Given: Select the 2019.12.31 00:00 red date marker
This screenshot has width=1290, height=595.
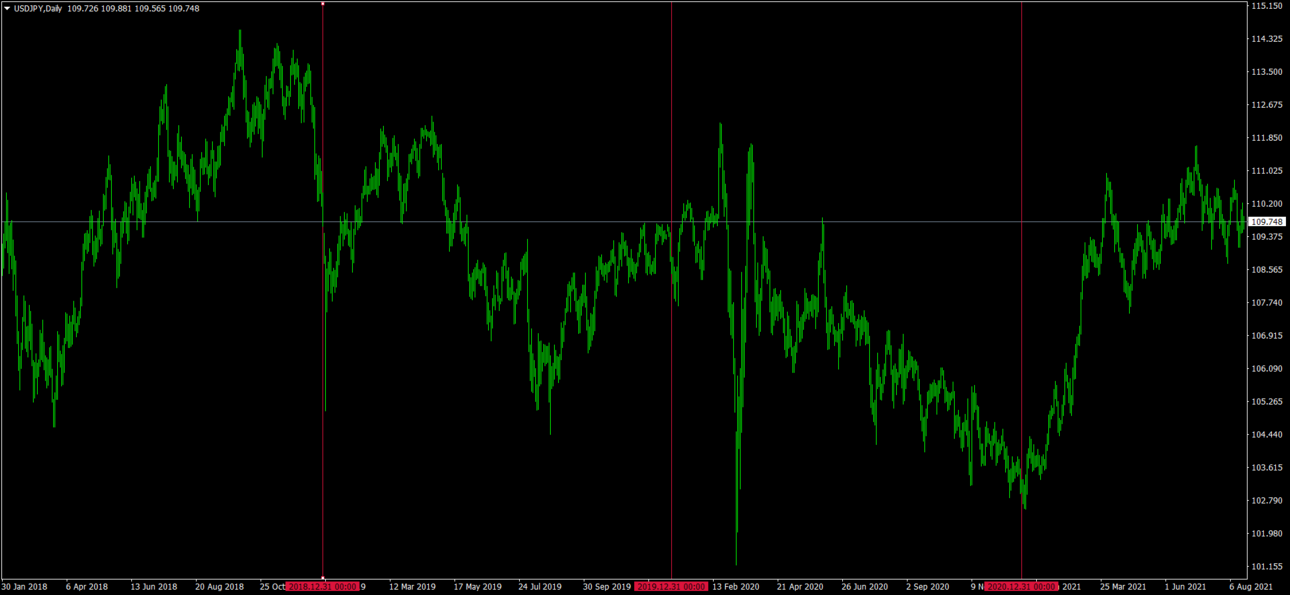Looking at the screenshot, I should (x=671, y=587).
